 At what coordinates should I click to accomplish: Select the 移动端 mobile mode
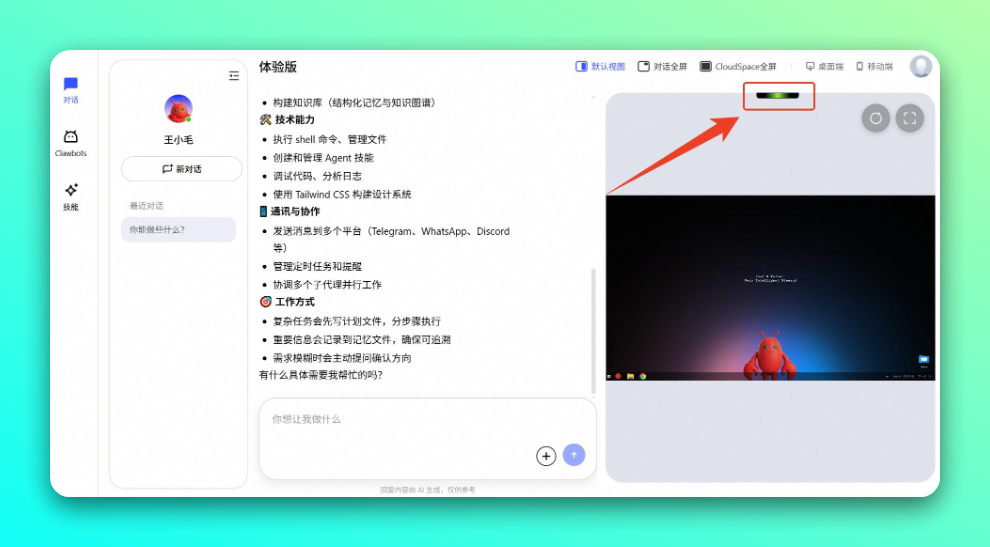click(x=874, y=66)
